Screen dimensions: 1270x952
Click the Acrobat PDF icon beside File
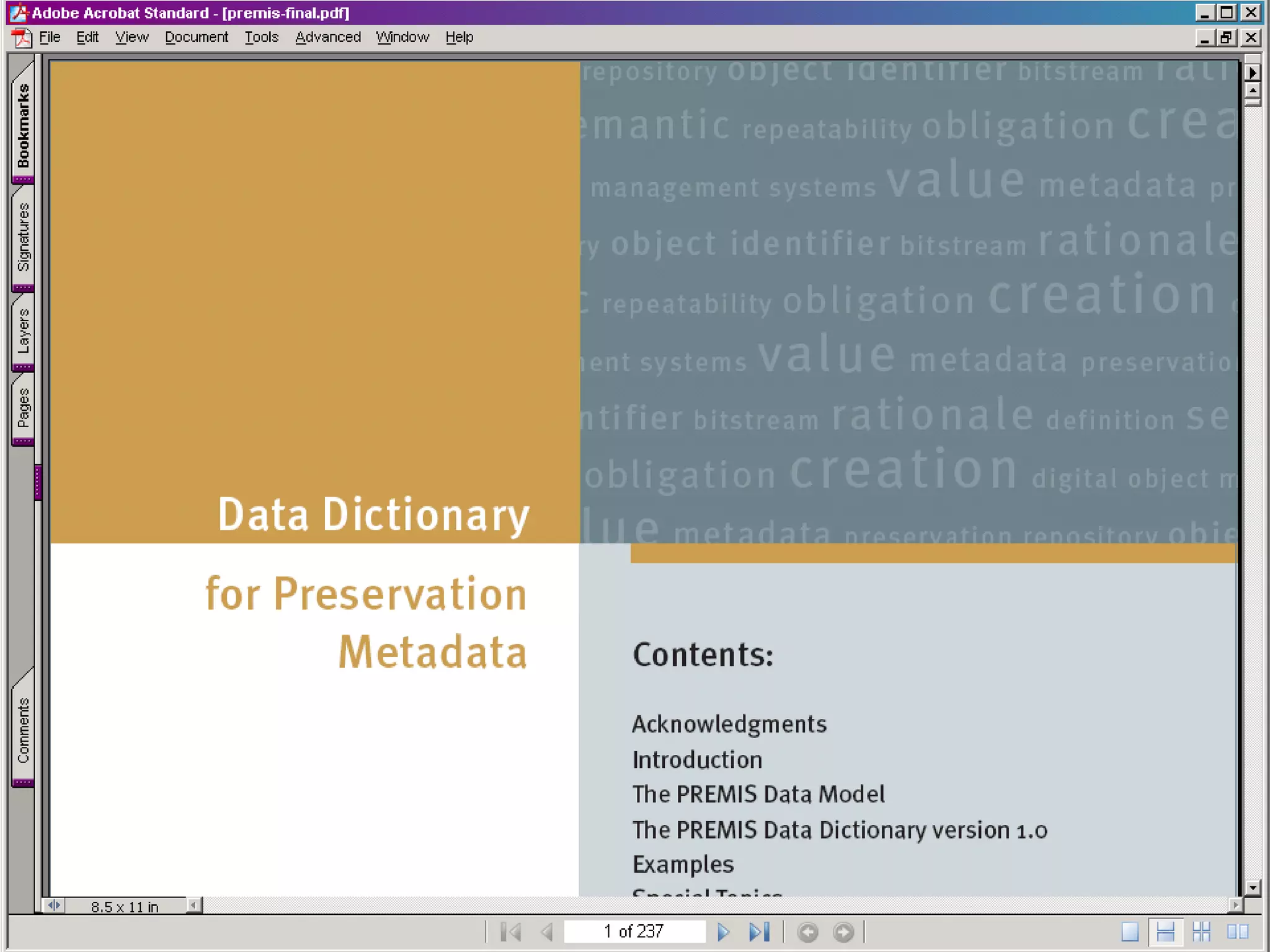(22, 38)
